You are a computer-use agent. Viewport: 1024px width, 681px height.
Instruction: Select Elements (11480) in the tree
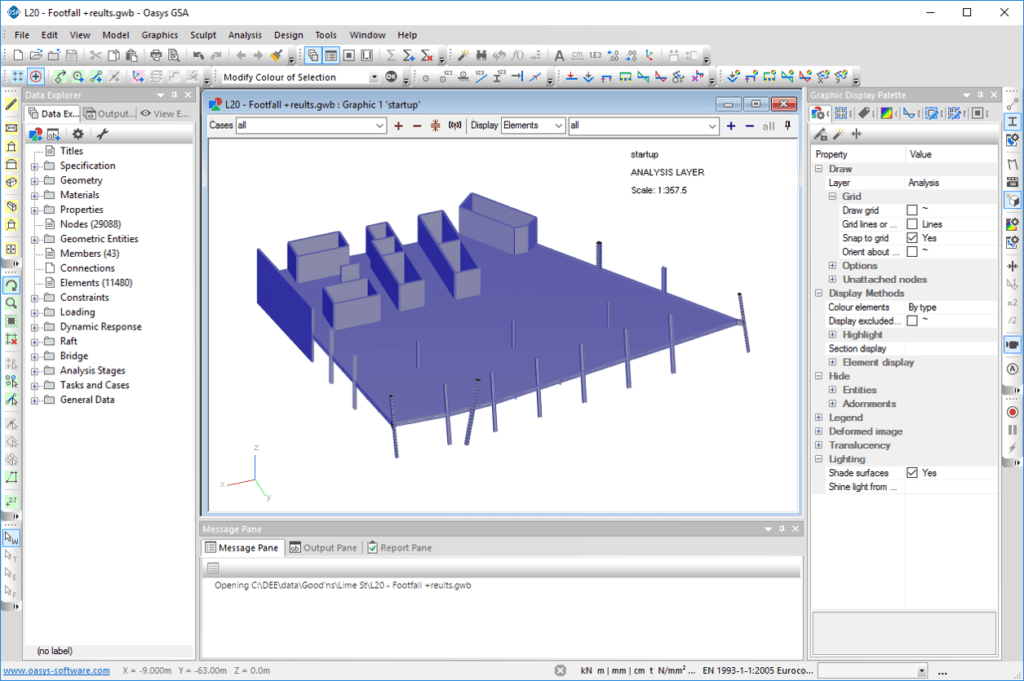tap(96, 283)
